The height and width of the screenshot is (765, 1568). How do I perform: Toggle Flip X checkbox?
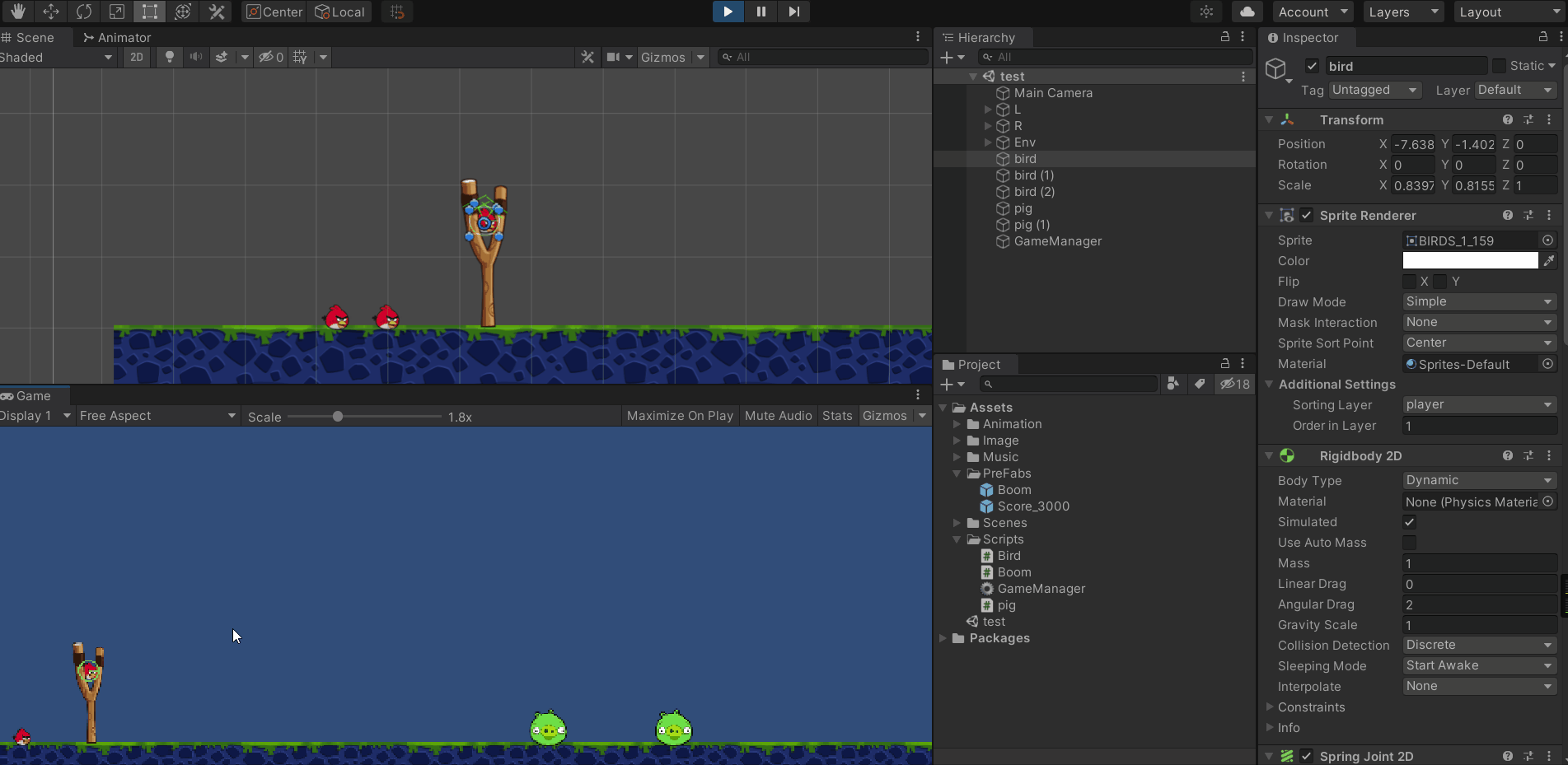pyautogui.click(x=1410, y=282)
